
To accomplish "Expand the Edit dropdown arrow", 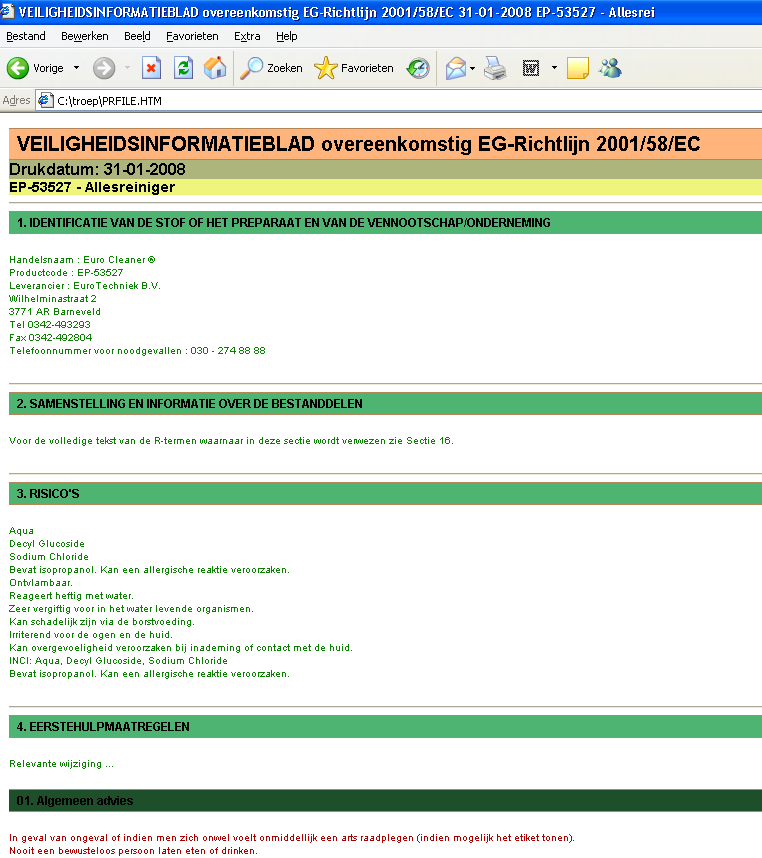I will pos(554,68).
